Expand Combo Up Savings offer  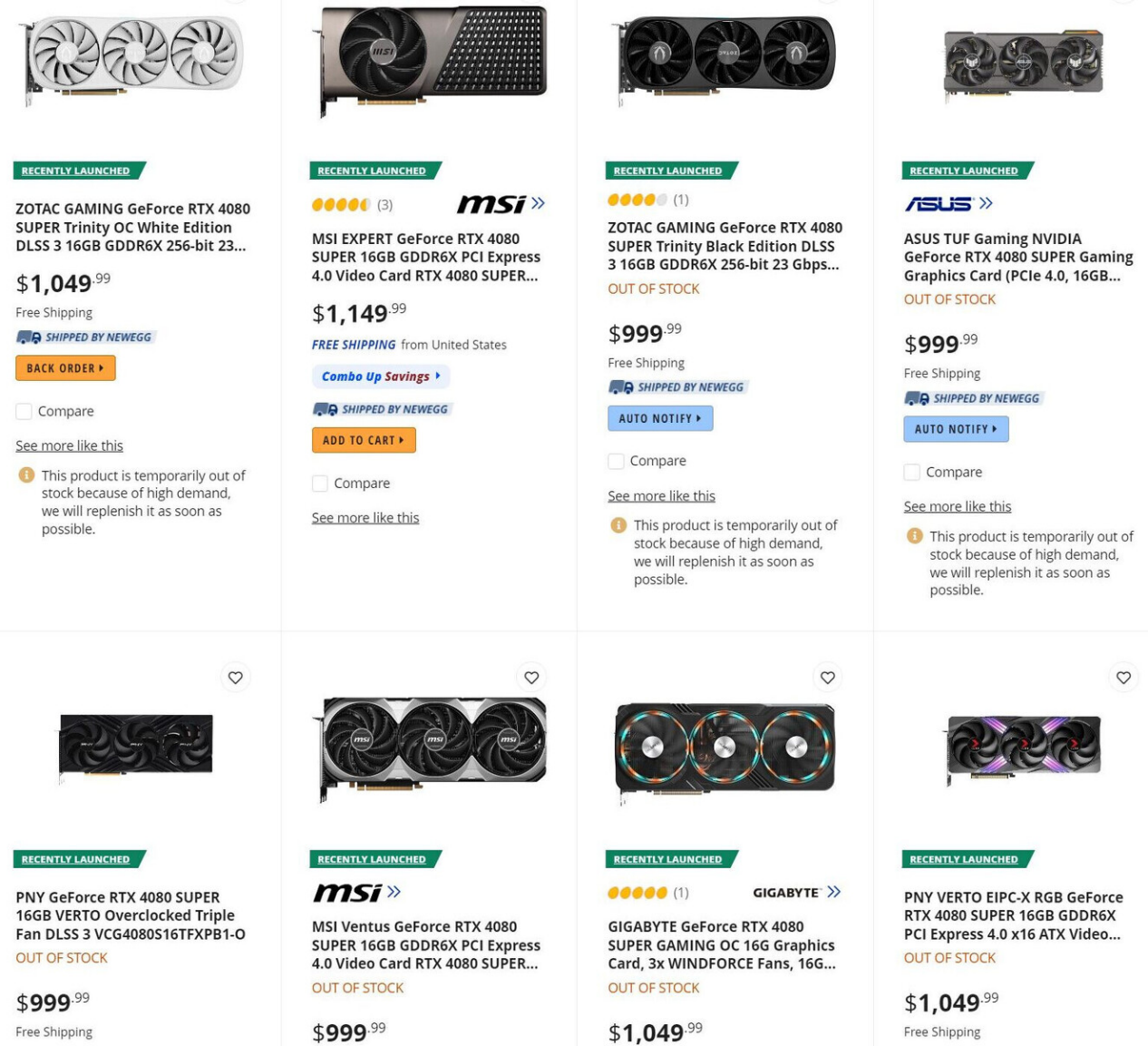(x=381, y=376)
